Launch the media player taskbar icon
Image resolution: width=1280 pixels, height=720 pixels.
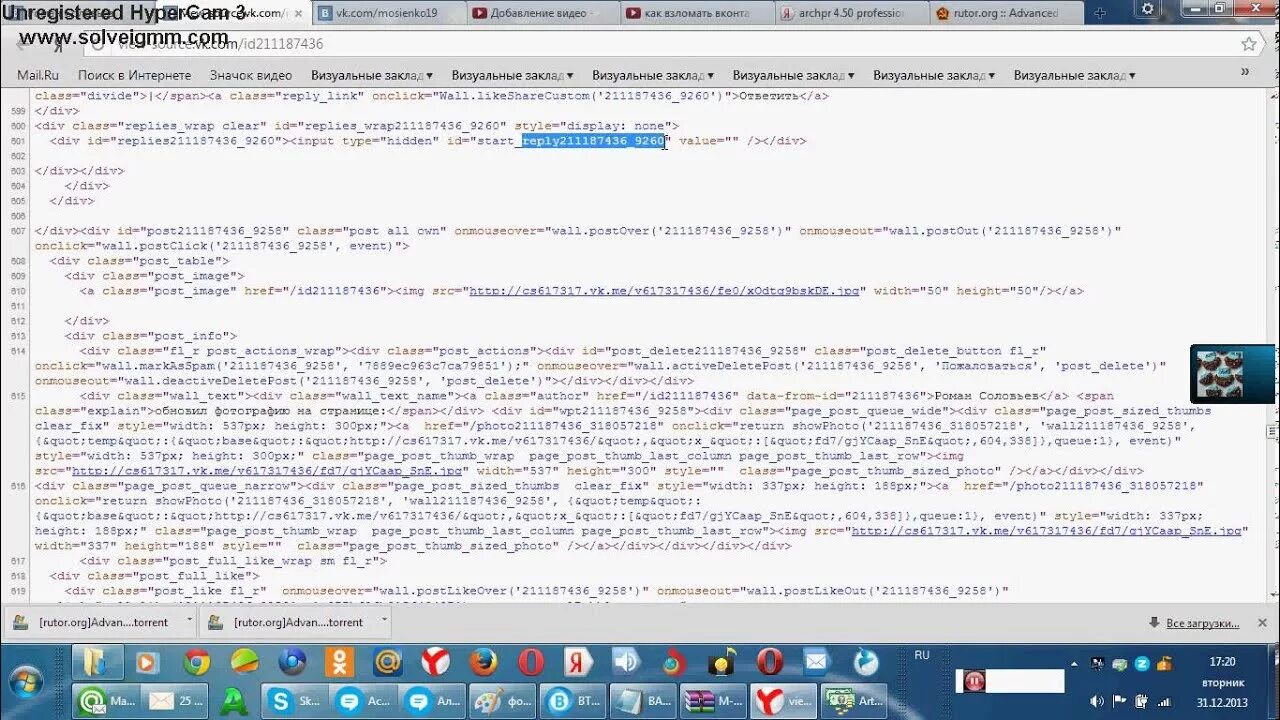pos(147,662)
